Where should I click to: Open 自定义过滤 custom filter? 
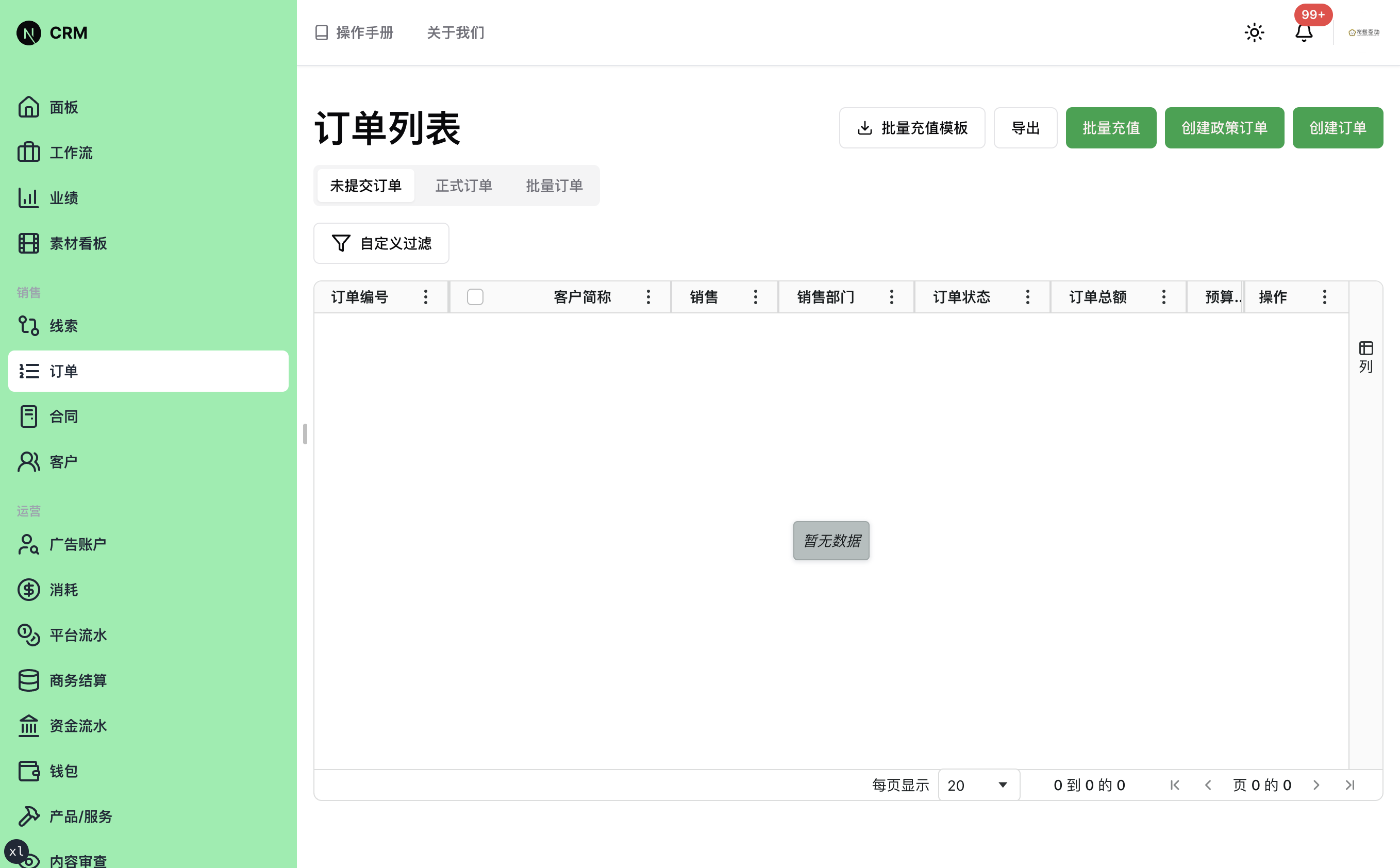tap(381, 243)
